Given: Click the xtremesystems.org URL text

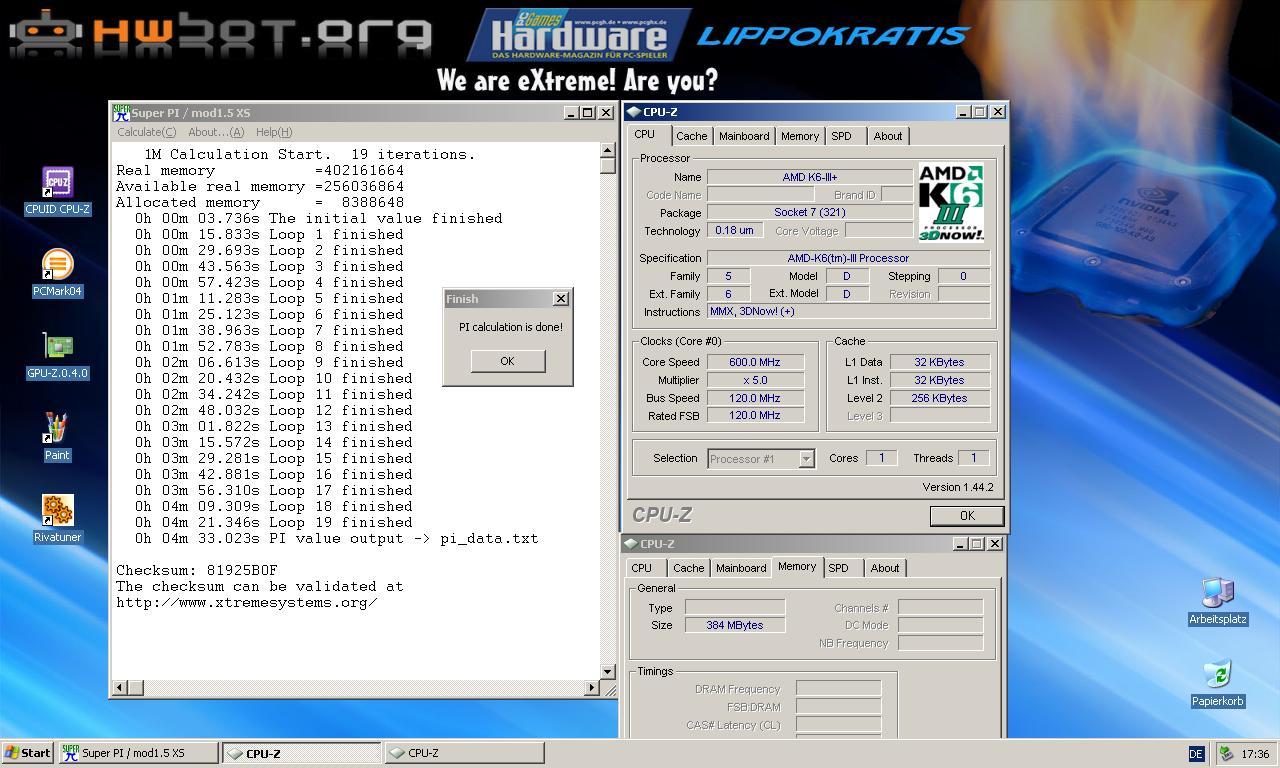Looking at the screenshot, I should click(247, 602).
